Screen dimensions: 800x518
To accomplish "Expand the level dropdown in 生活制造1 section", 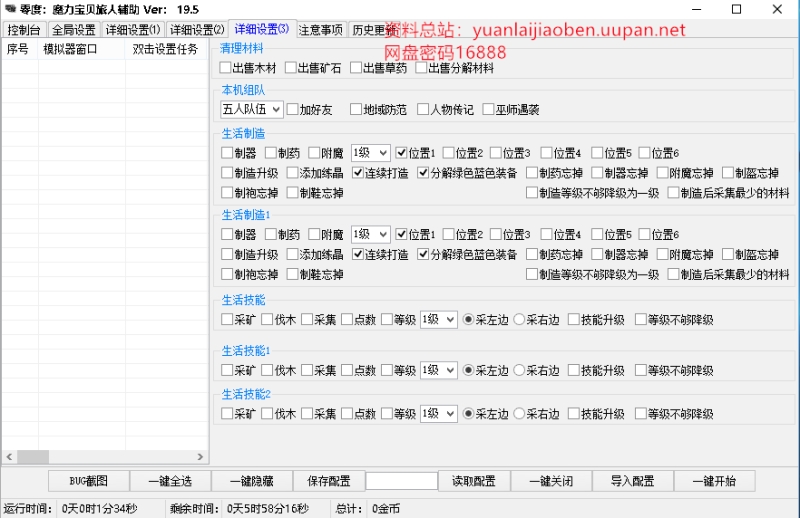I will point(371,234).
